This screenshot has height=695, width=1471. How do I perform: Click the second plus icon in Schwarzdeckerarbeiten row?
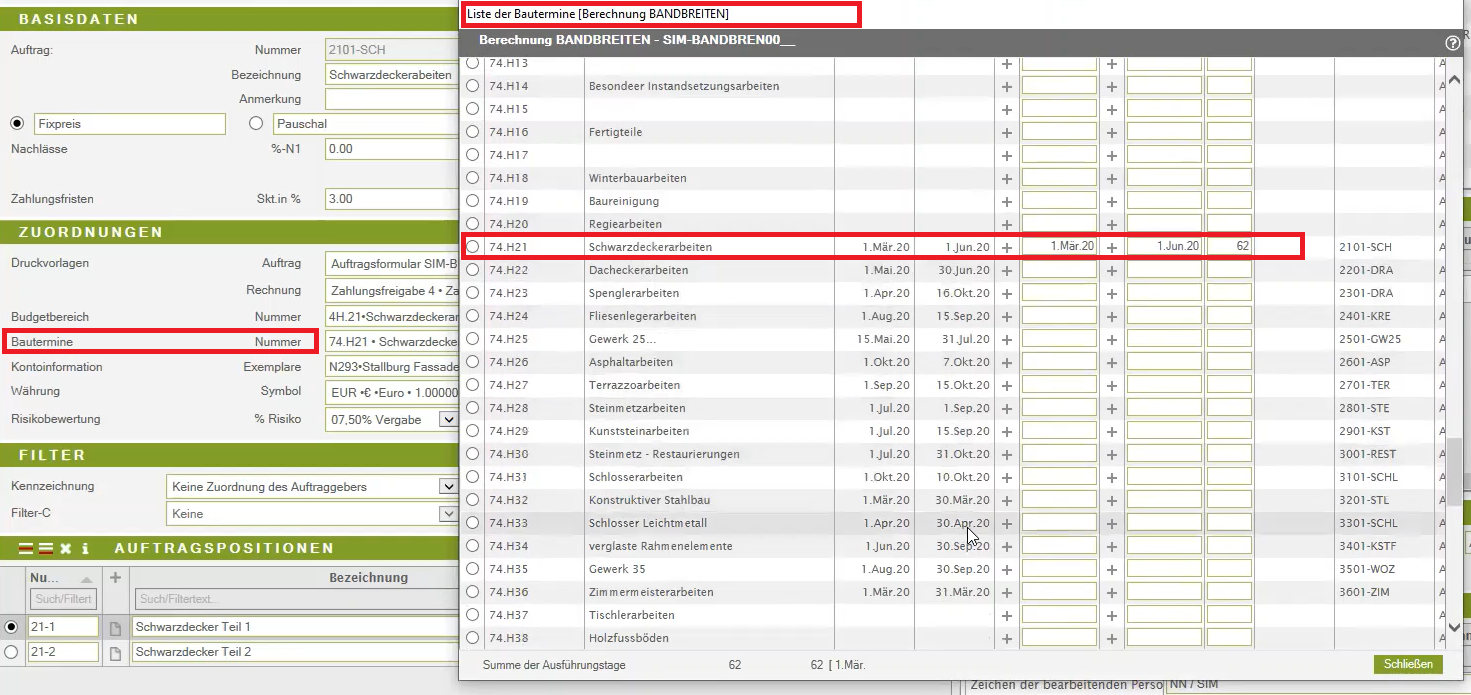(1112, 247)
